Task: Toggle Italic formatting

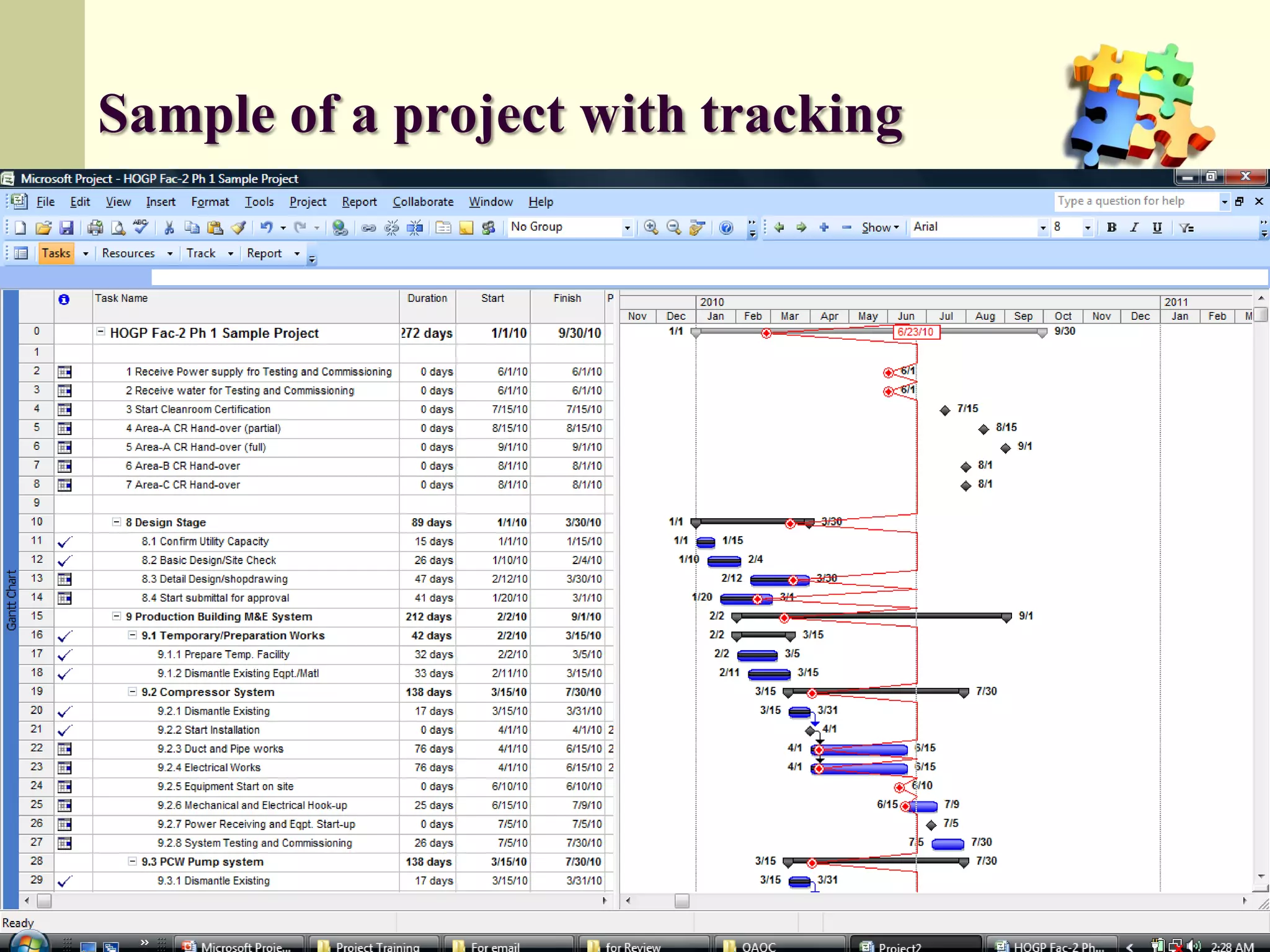Action: [x=1134, y=227]
